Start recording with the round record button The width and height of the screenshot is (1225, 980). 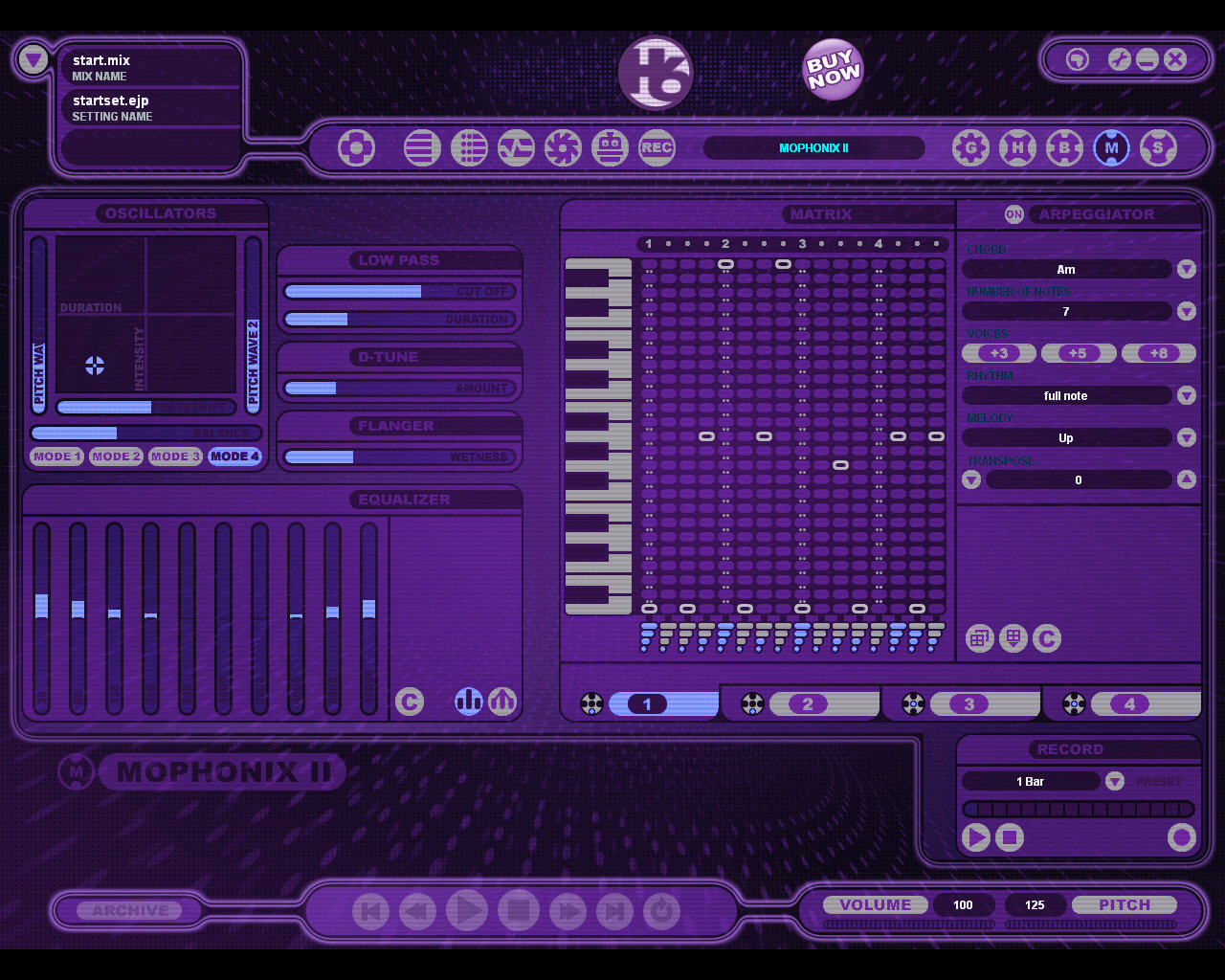tap(1182, 837)
